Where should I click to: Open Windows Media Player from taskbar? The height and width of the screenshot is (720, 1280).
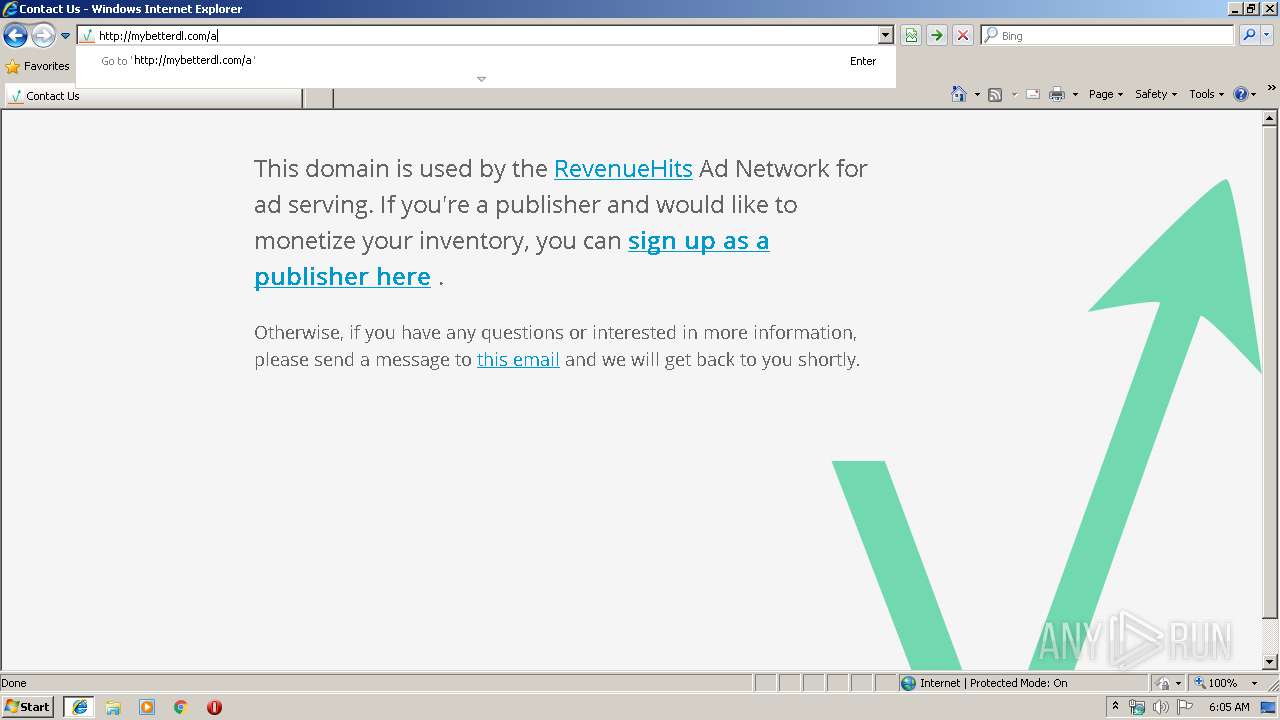[x=147, y=707]
